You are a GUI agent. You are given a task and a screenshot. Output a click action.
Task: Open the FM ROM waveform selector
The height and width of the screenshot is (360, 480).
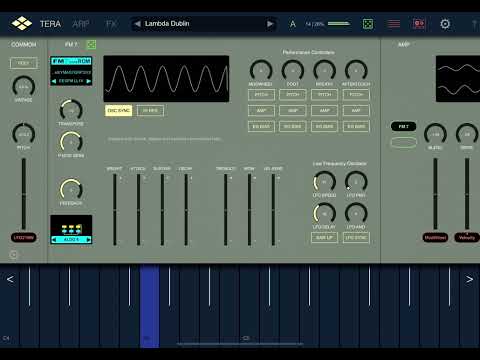[71, 71]
